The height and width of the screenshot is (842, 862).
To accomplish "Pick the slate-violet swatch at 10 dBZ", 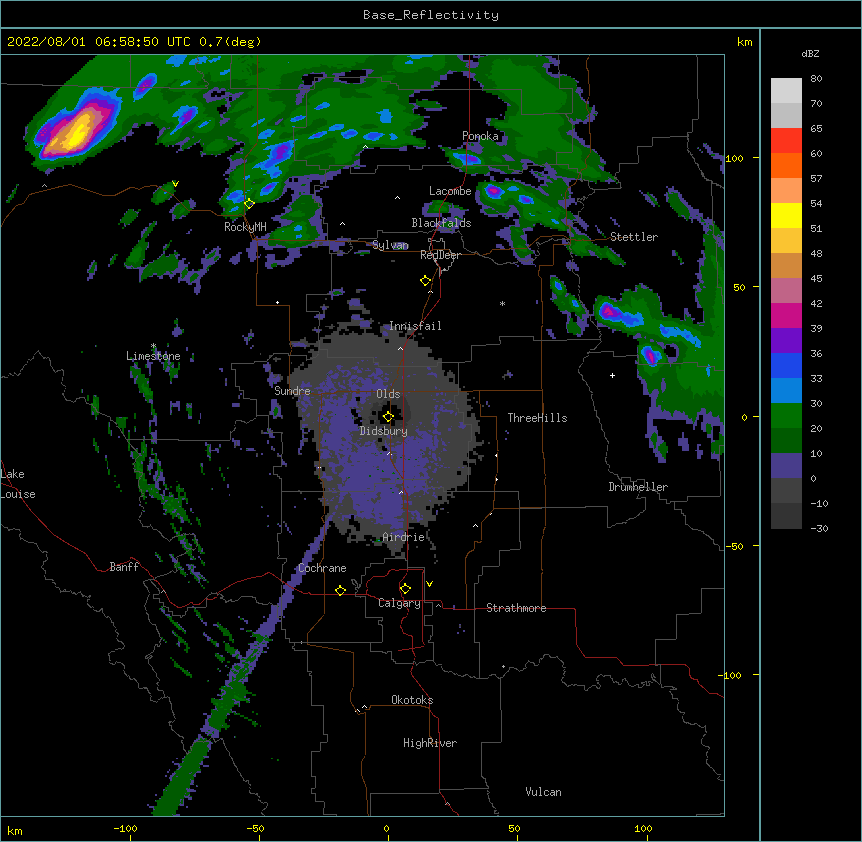I will coord(786,466).
